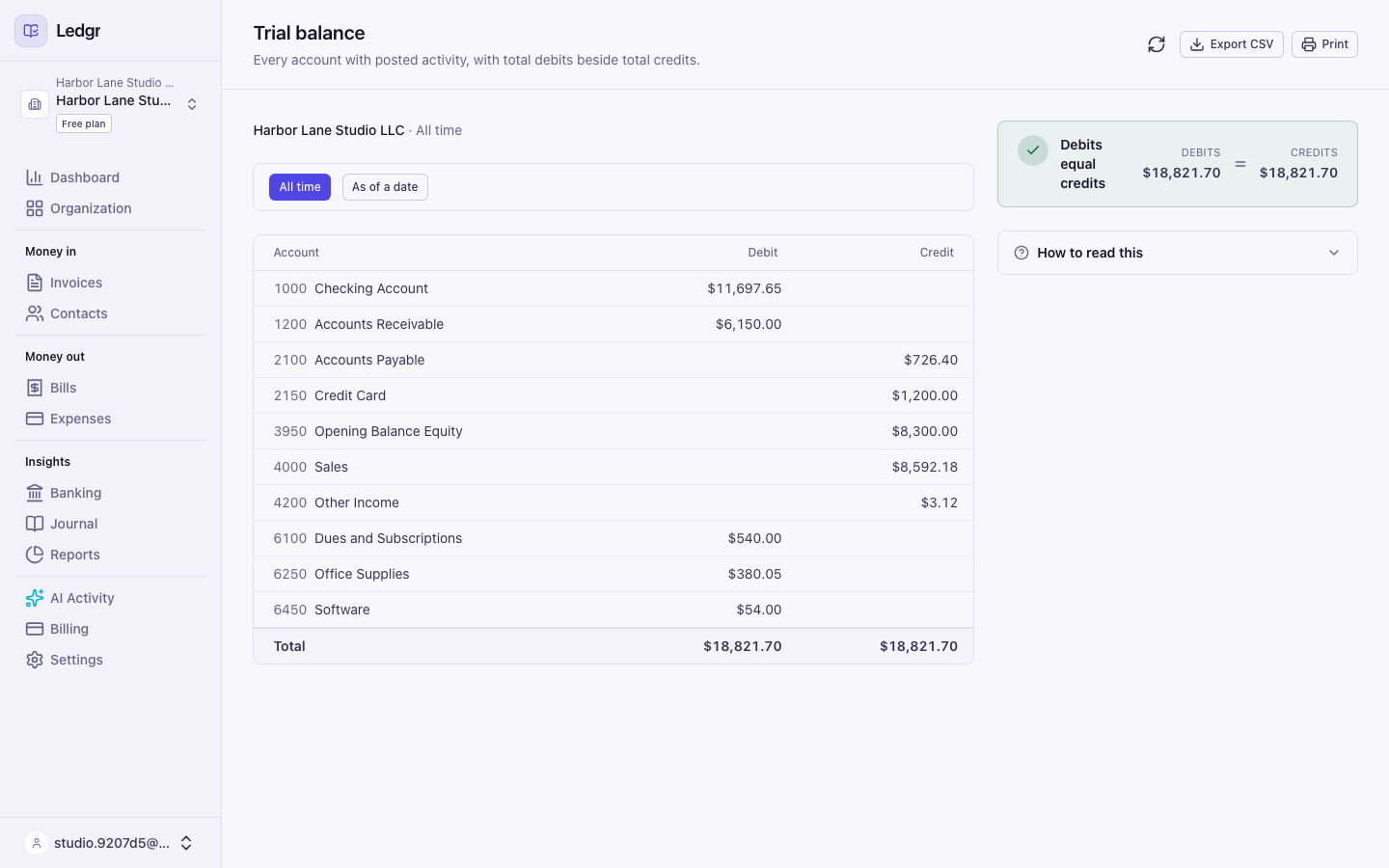Click the $8,592.18 Sales credit amount
Screen dimensions: 1389x868
click(925, 467)
